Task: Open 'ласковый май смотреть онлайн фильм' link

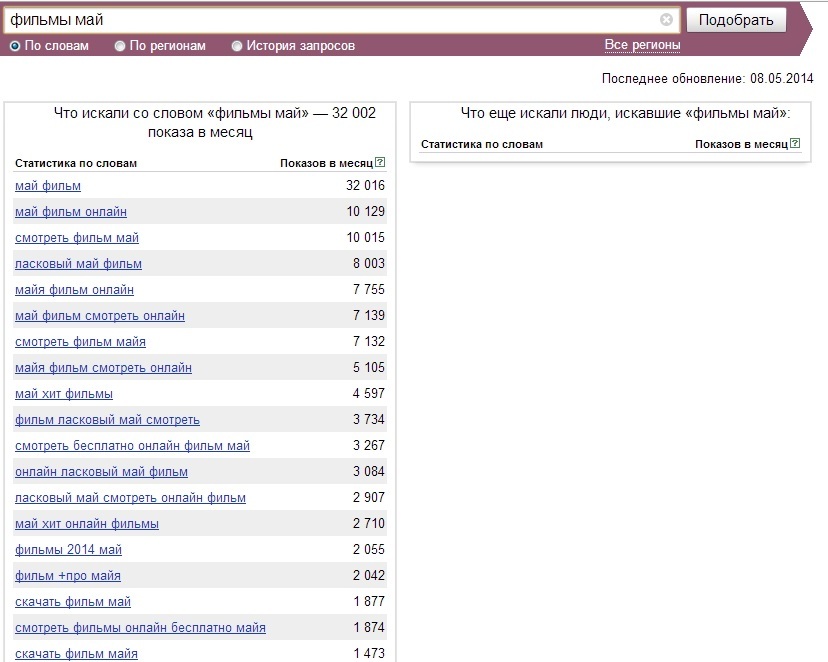Action: pyautogui.click(x=130, y=498)
